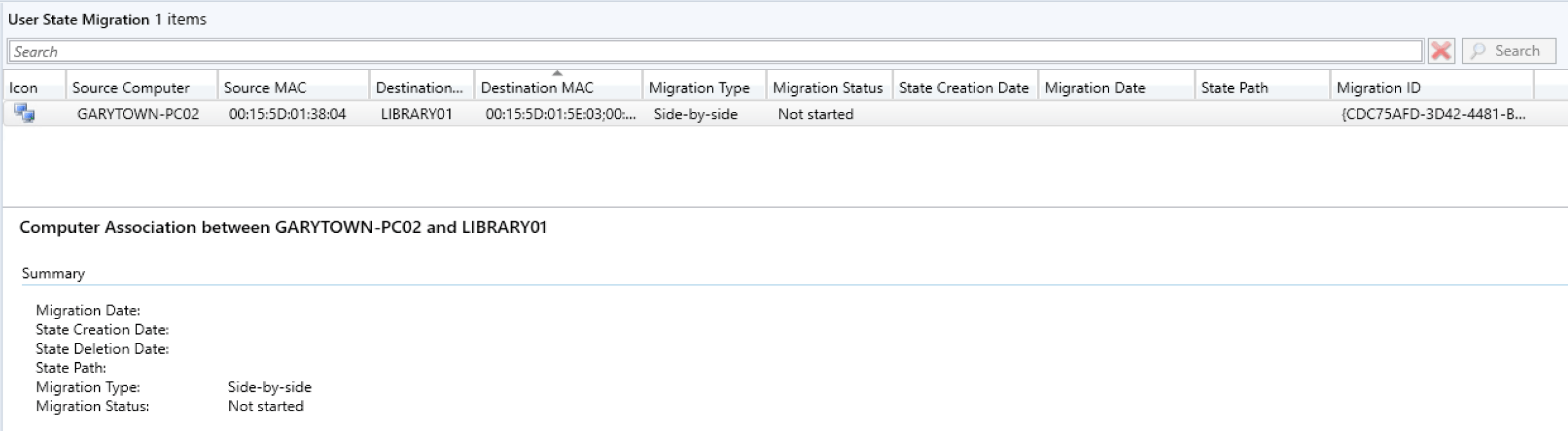Sort by Migration Date column header
The width and height of the screenshot is (1568, 431).
1094,87
